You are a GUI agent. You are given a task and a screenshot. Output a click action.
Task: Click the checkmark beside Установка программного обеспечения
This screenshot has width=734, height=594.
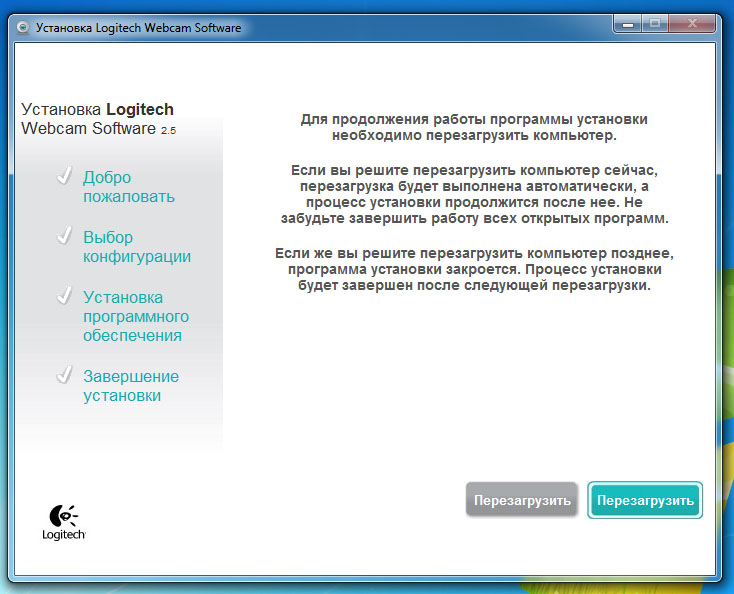coord(65,297)
